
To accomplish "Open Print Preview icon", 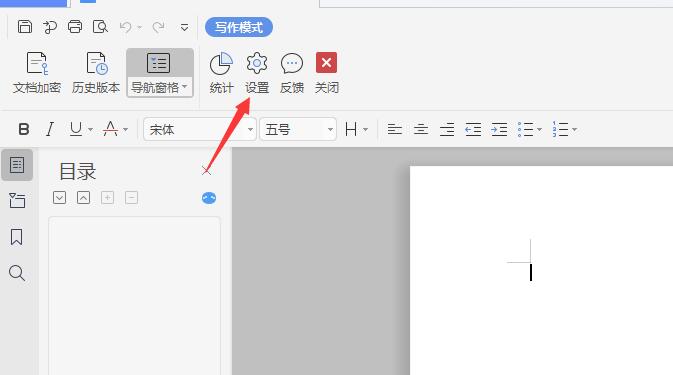I will pos(100,27).
